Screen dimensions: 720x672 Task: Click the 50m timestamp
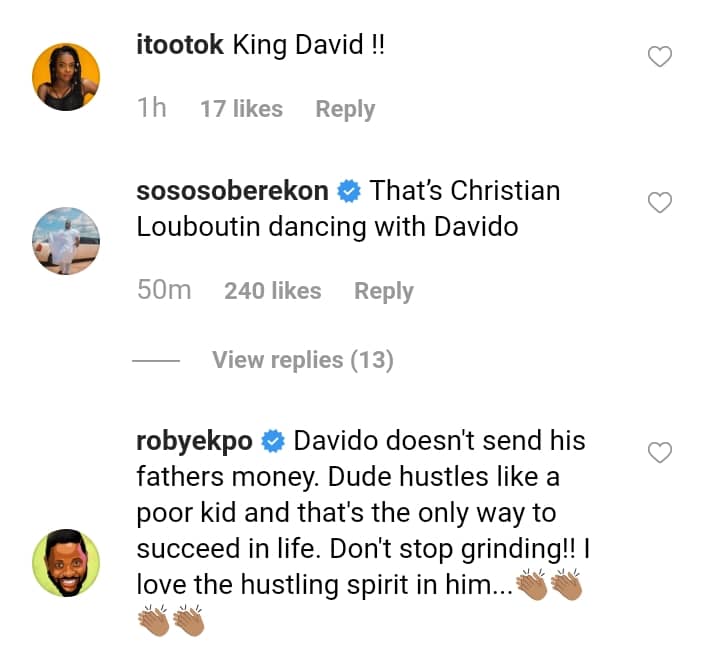[x=164, y=291]
